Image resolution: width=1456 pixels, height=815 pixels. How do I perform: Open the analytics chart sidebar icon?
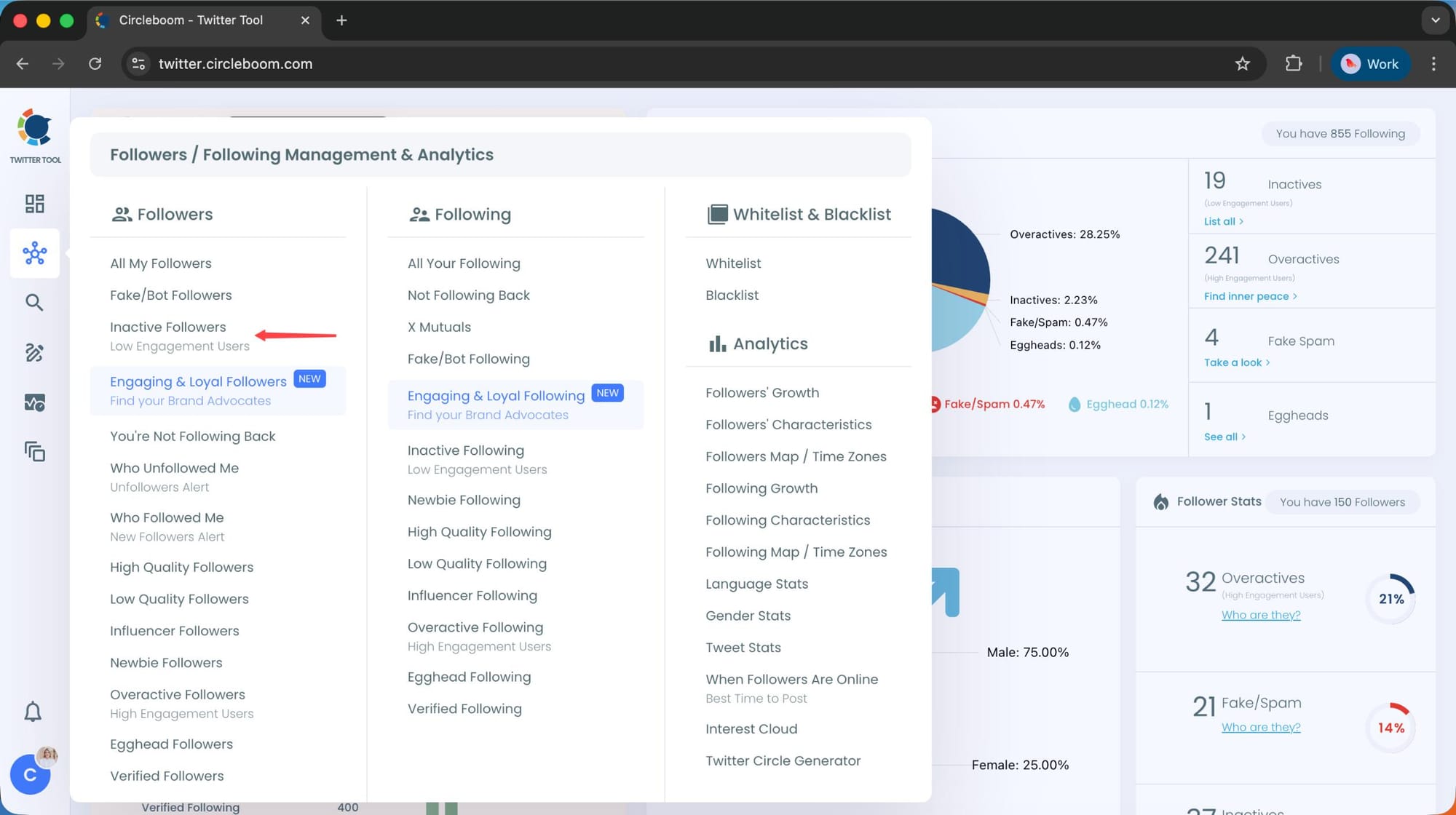(x=34, y=402)
